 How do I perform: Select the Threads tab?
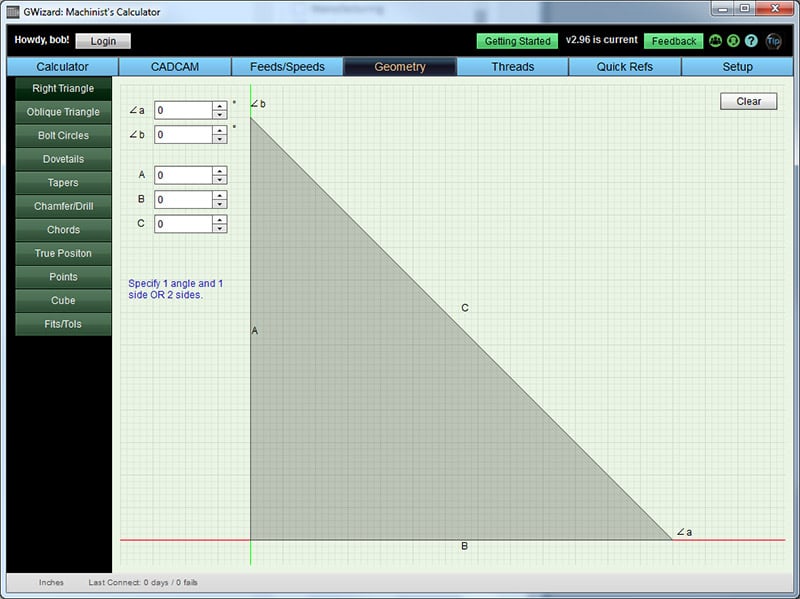pos(514,66)
